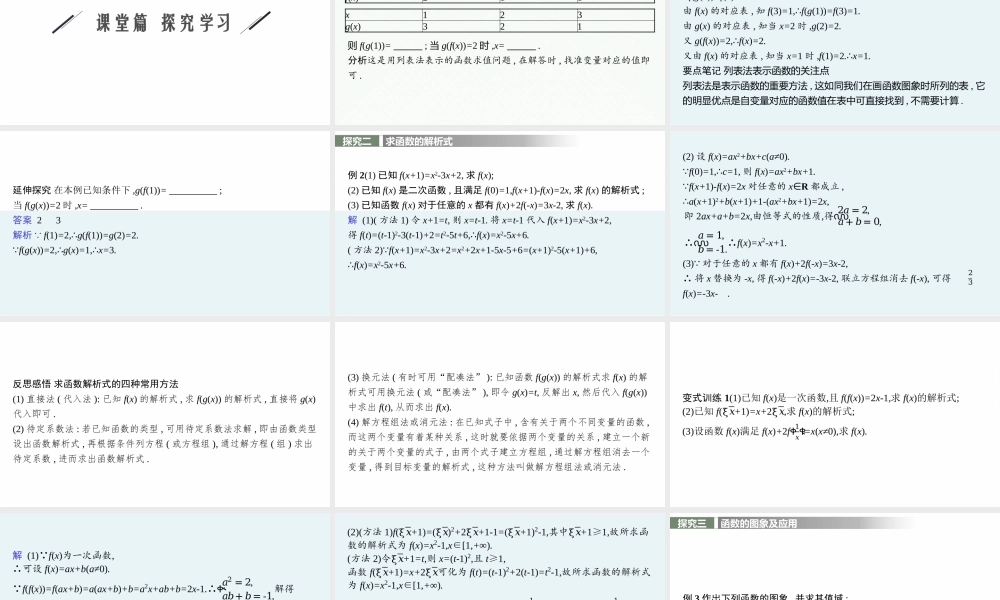Click the 课堂篇 探究学习 heading text

(x=164, y=23)
